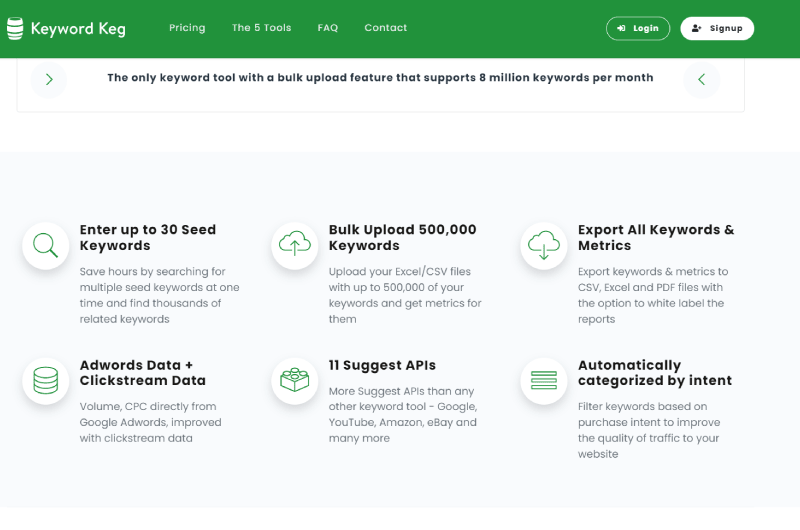Image resolution: width=800 pixels, height=530 pixels.
Task: Click the Login button
Action: [638, 29]
